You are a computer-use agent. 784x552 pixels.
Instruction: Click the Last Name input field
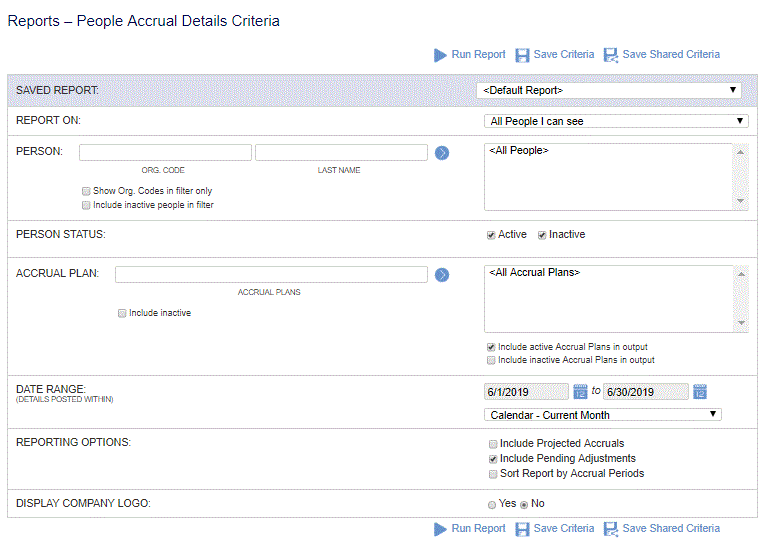click(x=342, y=152)
